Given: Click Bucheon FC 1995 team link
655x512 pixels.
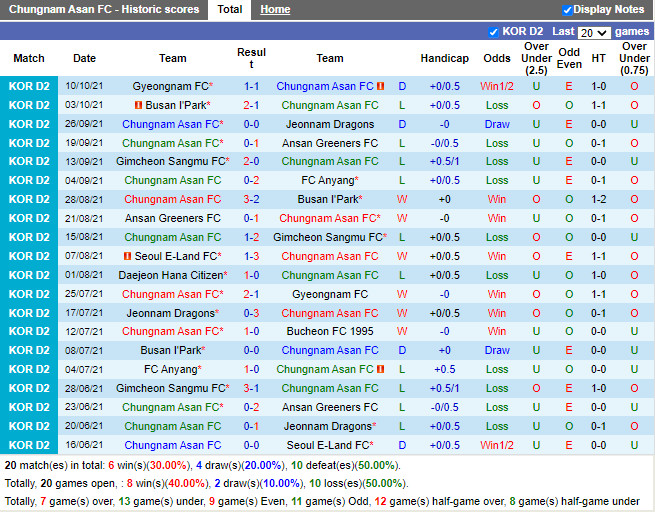Looking at the screenshot, I should [329, 332].
